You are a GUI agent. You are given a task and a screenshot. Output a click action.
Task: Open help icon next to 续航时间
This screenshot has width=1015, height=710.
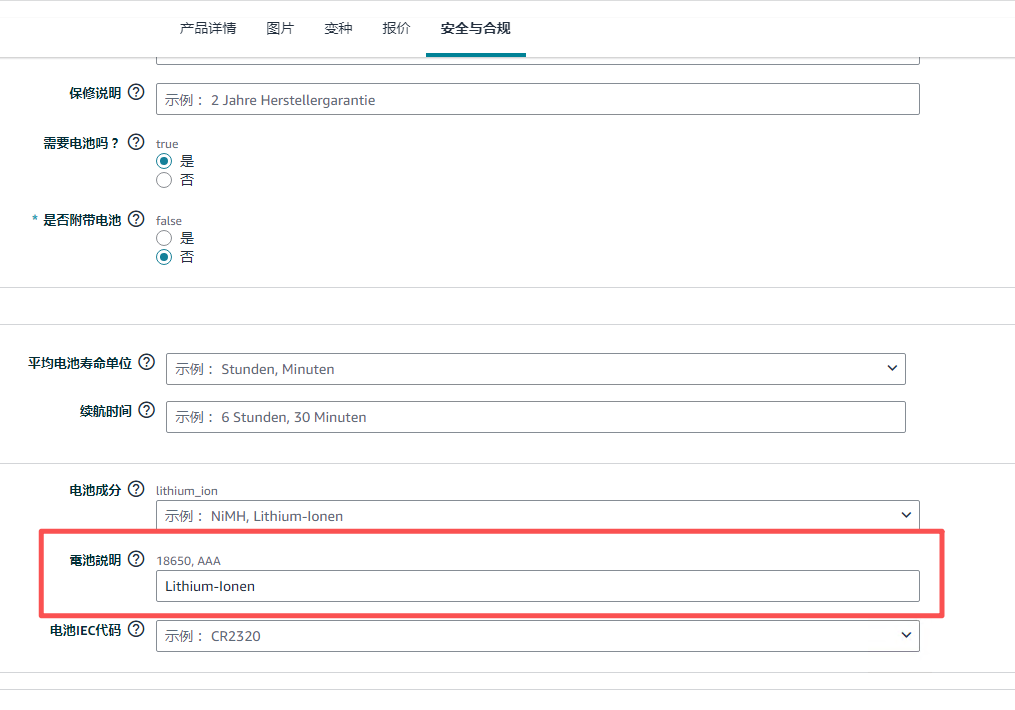(x=147, y=410)
